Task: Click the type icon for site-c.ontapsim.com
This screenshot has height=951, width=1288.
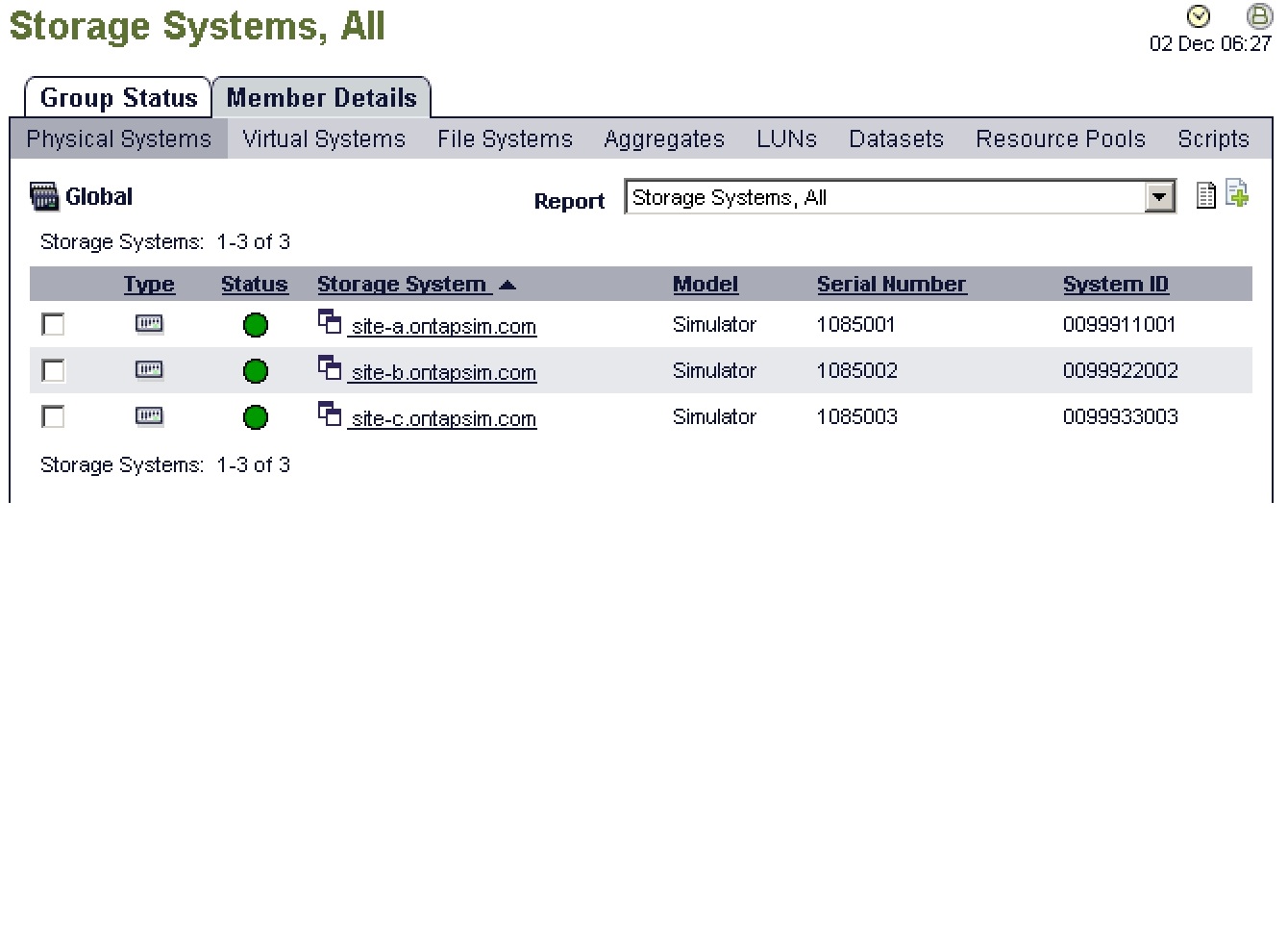Action: [149, 416]
